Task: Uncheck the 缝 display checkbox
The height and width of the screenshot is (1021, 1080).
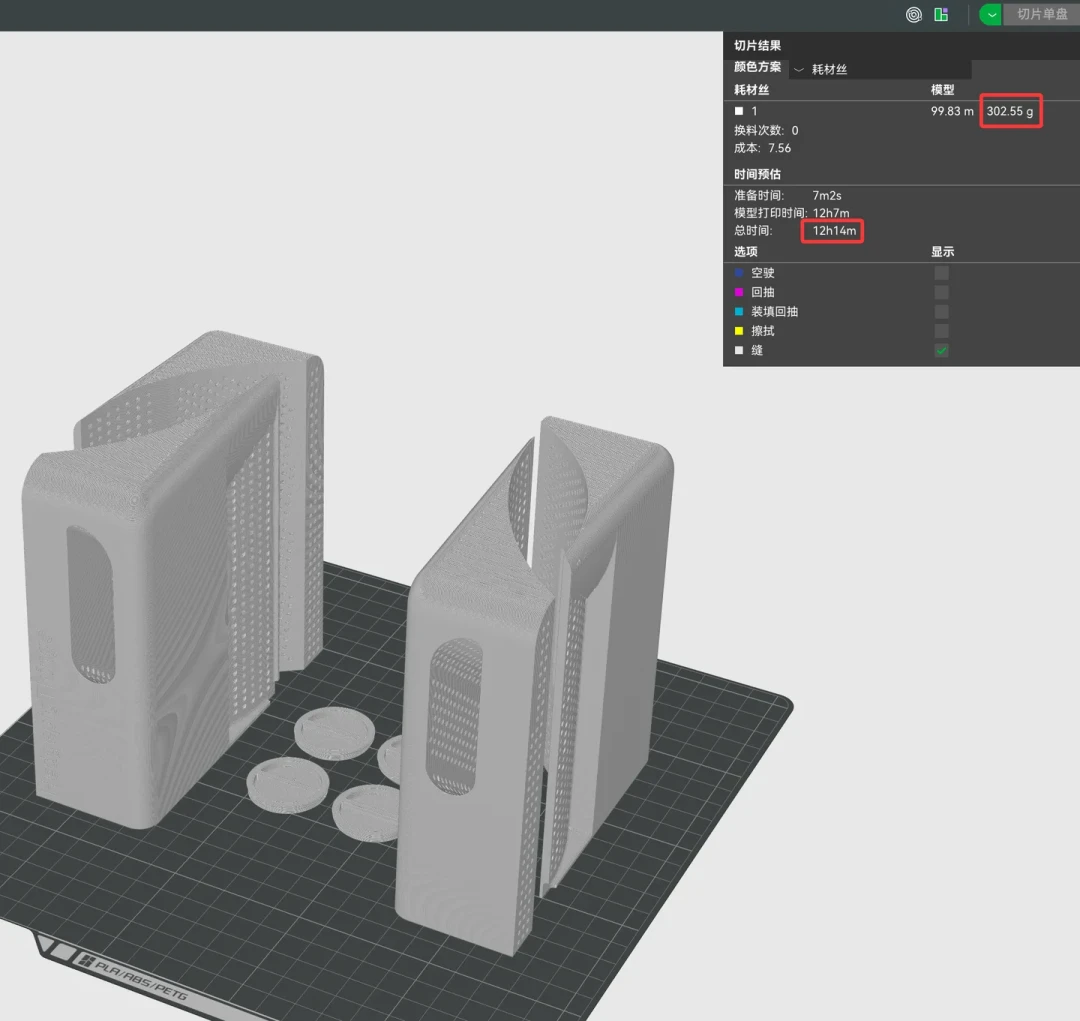Action: coord(942,350)
